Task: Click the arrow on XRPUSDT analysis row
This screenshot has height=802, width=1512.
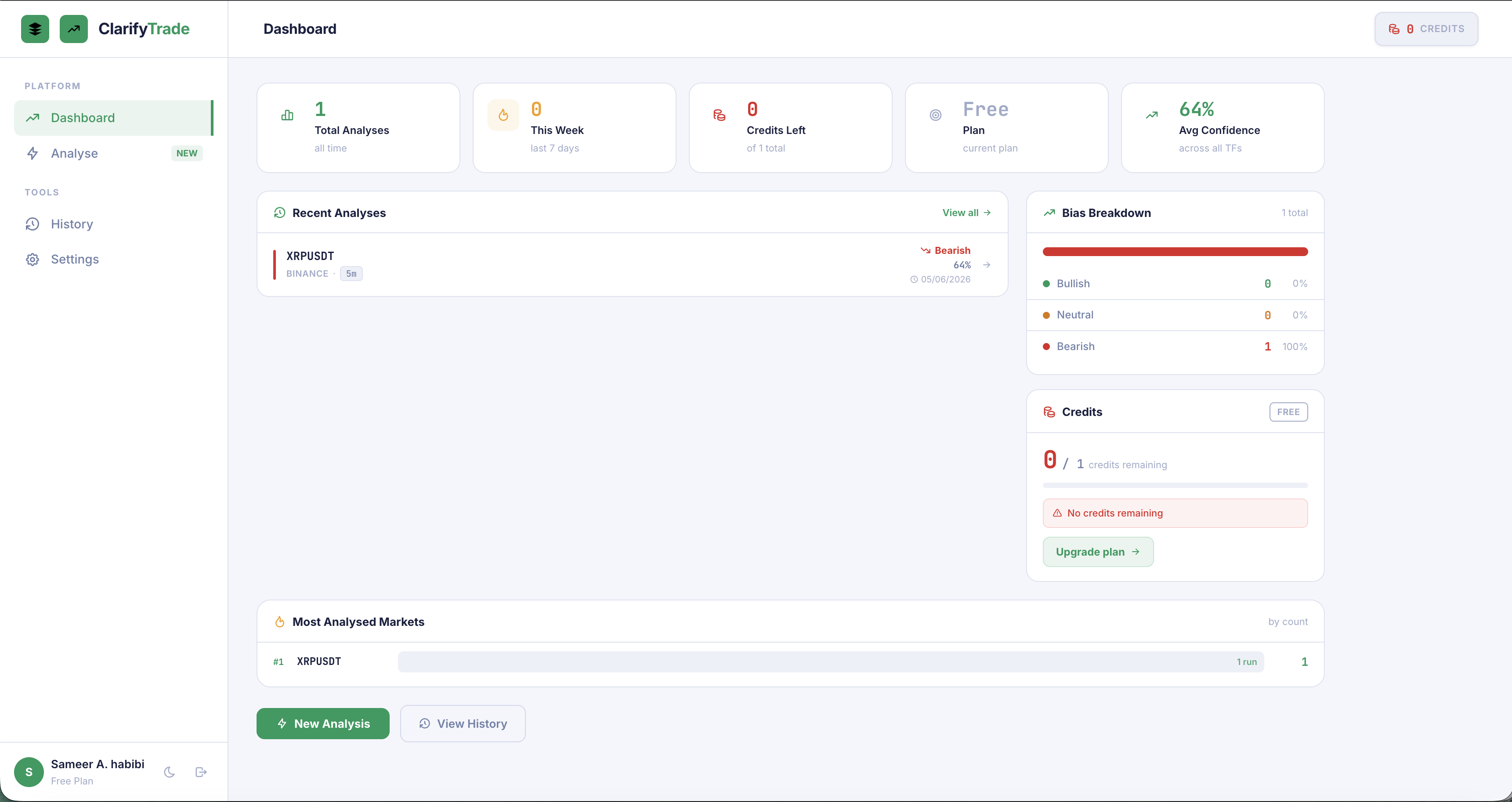Action: 987,264
